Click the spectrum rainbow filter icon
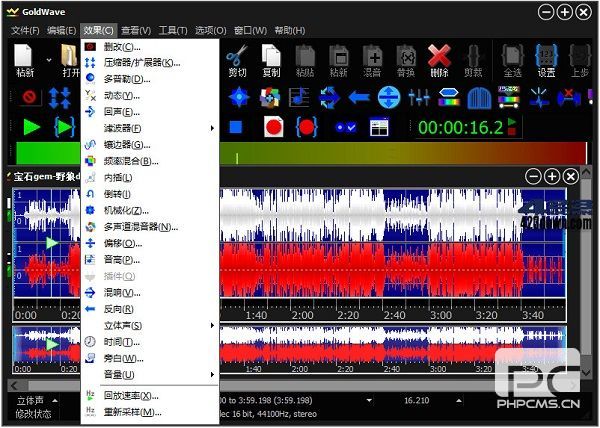The image size is (600, 428). tap(448, 98)
